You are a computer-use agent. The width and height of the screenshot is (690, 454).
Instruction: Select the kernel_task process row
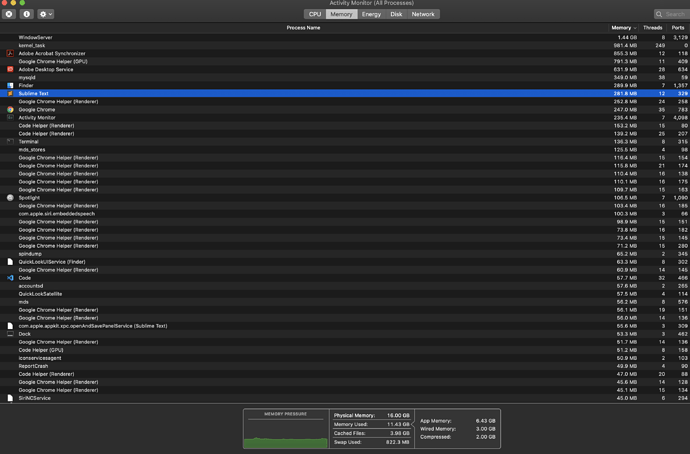pyautogui.click(x=345, y=45)
